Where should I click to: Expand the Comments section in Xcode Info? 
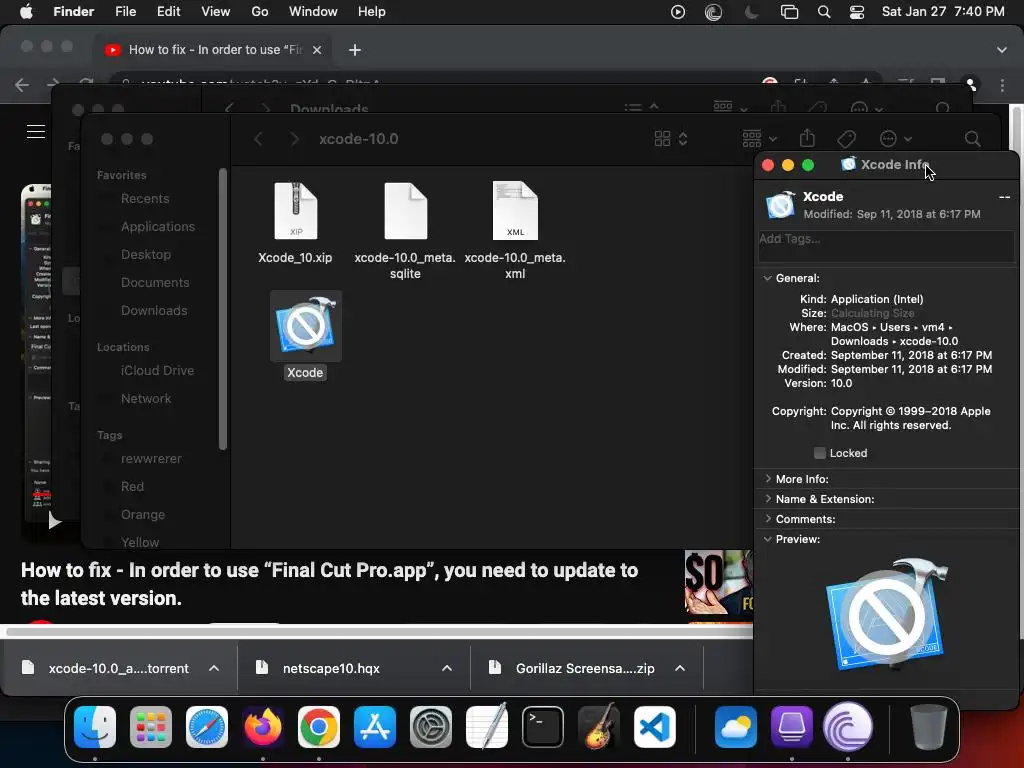[x=767, y=519]
